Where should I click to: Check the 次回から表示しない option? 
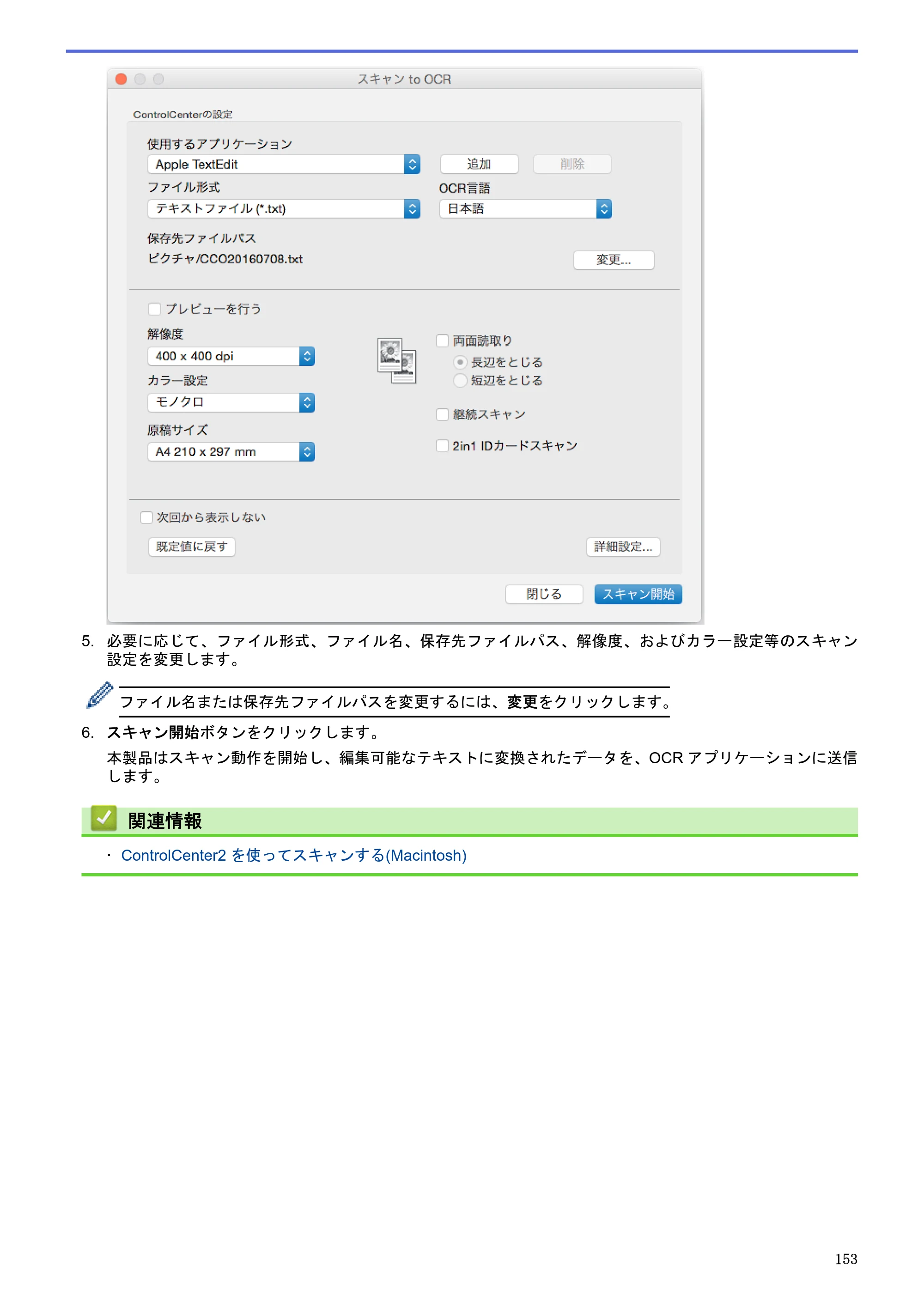146,517
